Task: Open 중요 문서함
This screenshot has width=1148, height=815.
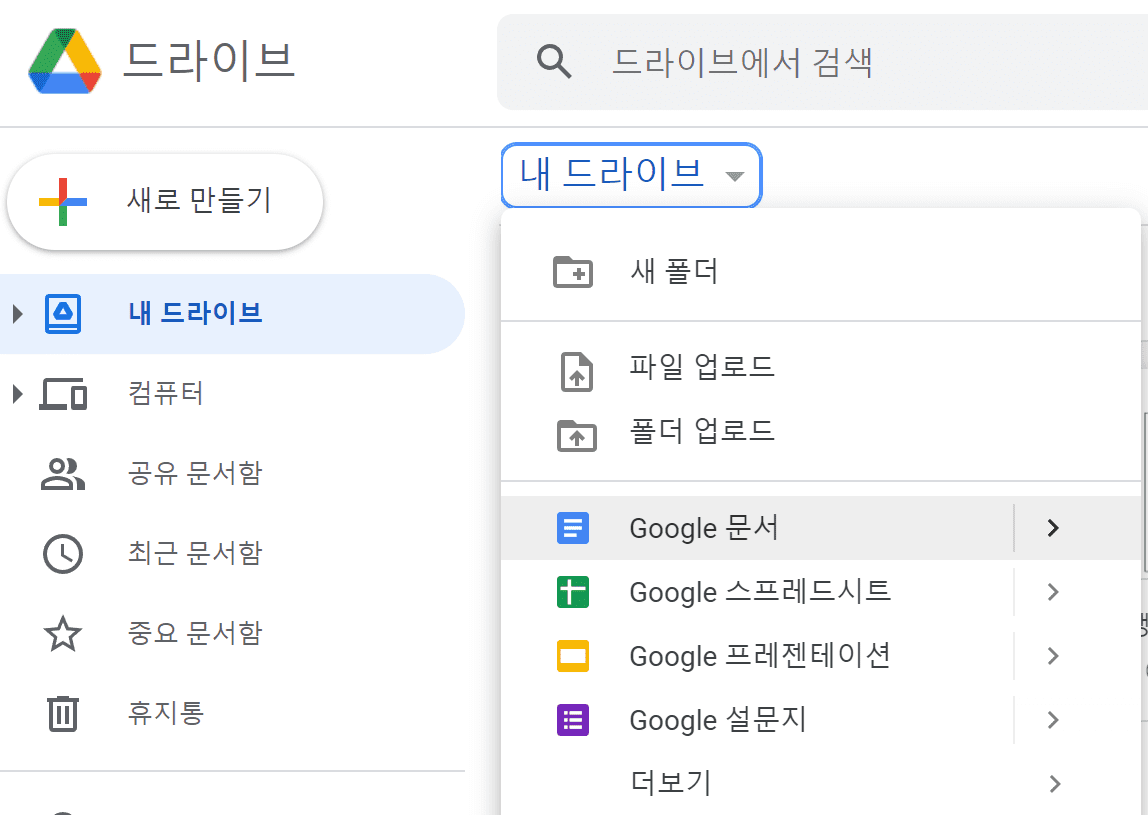Action: click(232, 633)
